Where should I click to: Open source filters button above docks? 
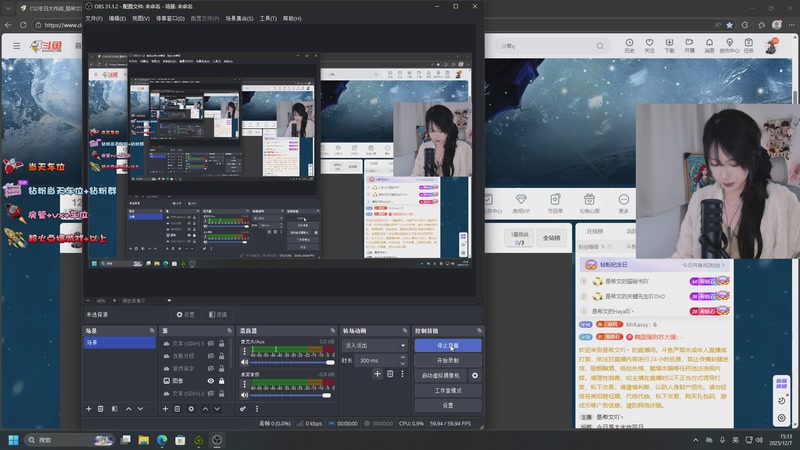pyautogui.click(x=218, y=315)
